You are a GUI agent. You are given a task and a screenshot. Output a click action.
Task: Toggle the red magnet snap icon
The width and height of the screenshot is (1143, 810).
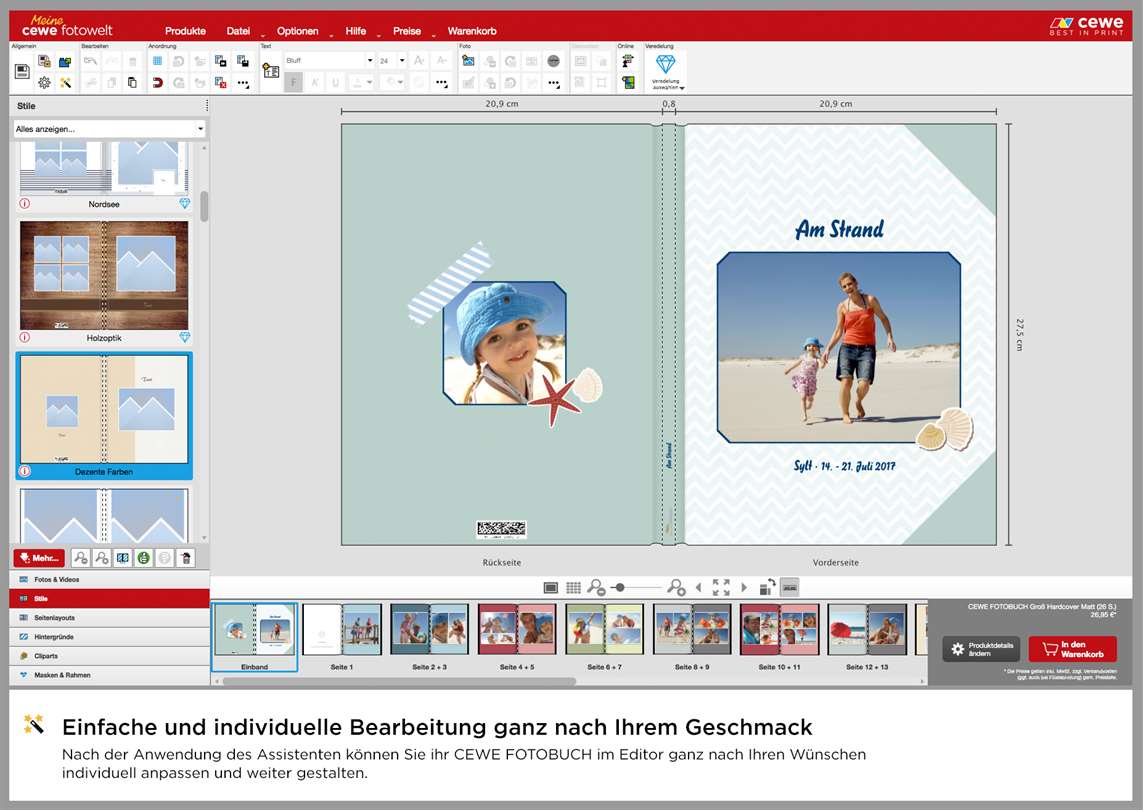(x=157, y=82)
